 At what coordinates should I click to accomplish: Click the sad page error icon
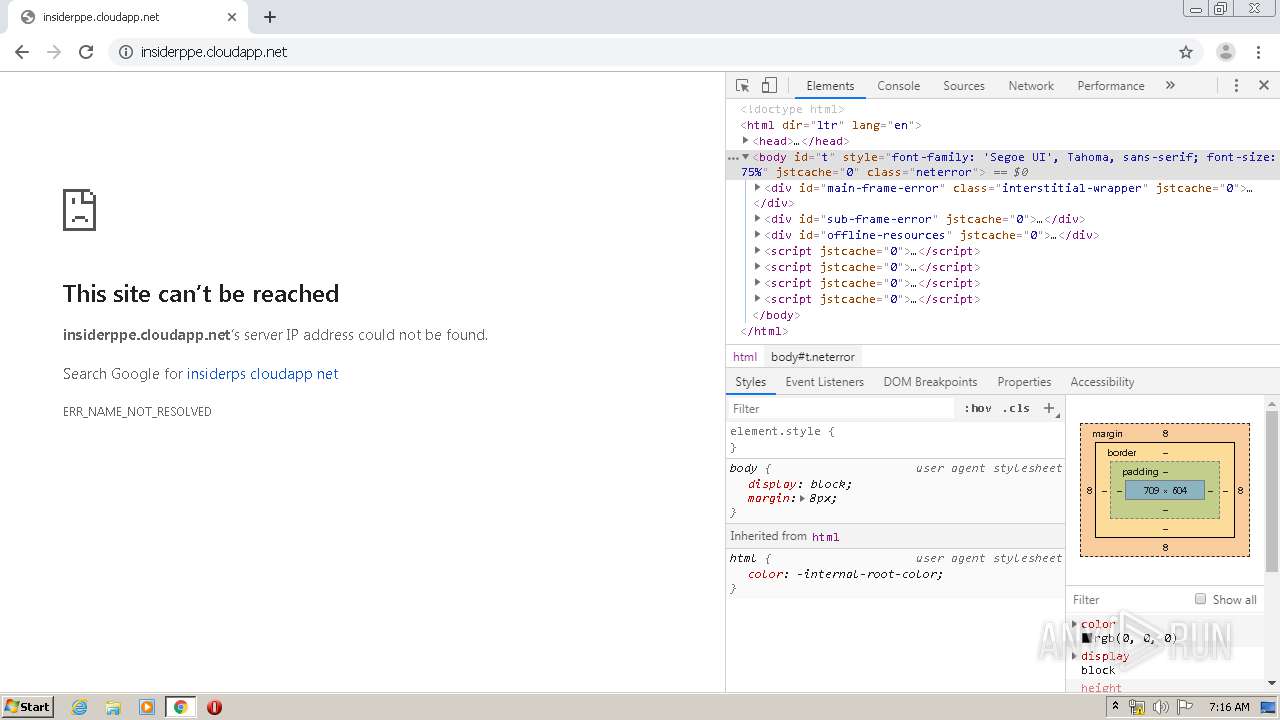[x=80, y=210]
